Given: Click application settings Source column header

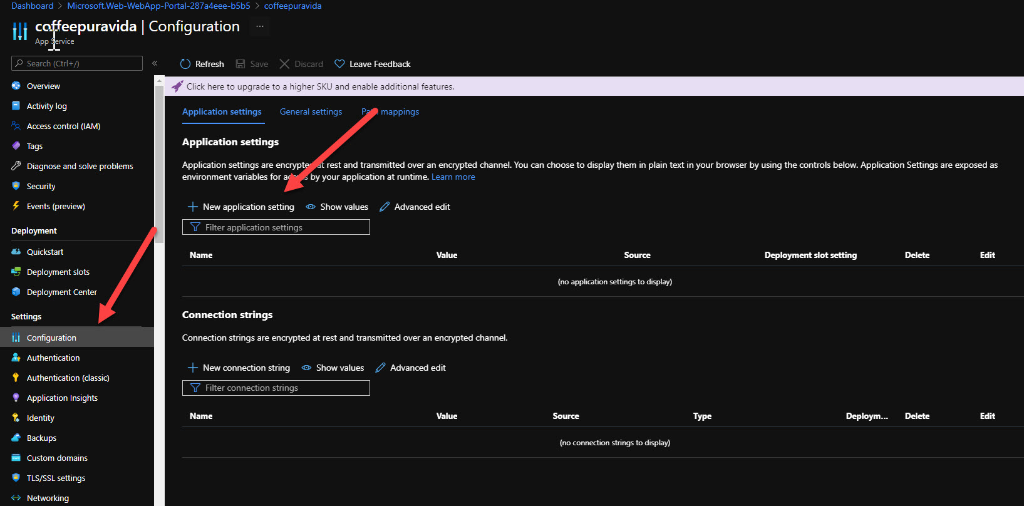Looking at the screenshot, I should (x=637, y=255).
